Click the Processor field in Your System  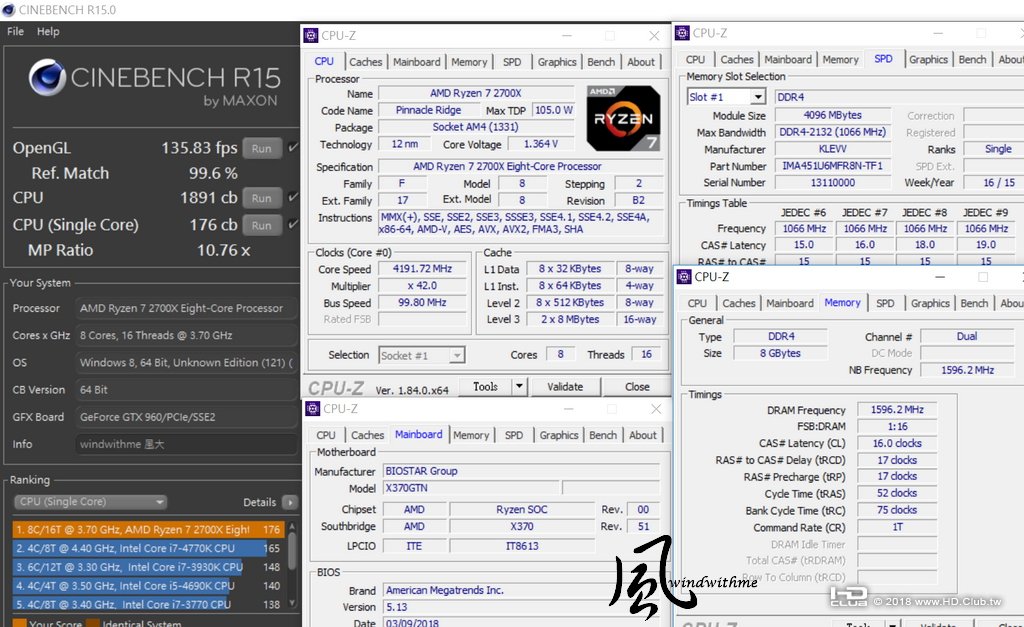point(185,308)
